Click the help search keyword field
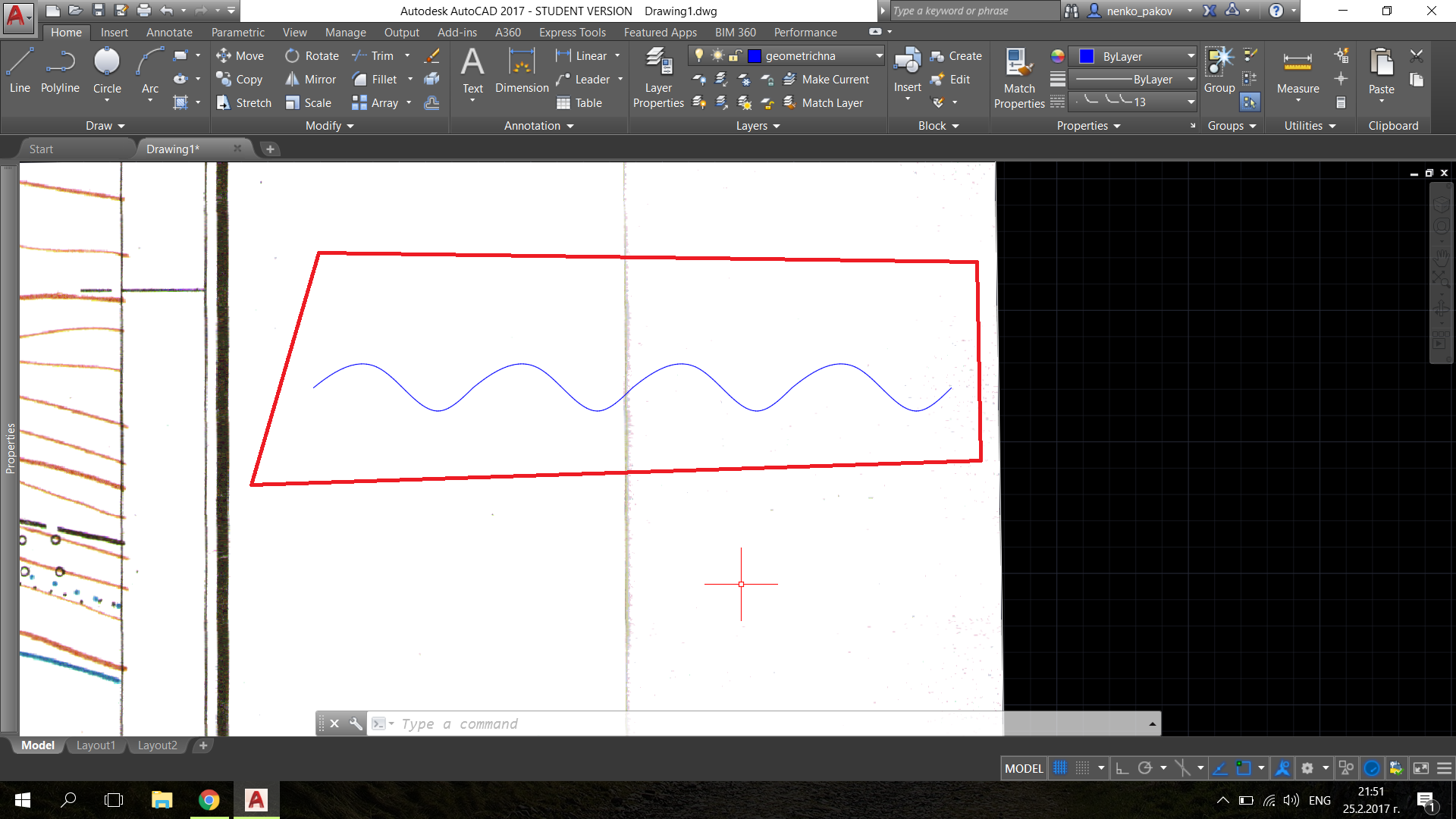Screen dimensions: 1456x819 point(974,11)
